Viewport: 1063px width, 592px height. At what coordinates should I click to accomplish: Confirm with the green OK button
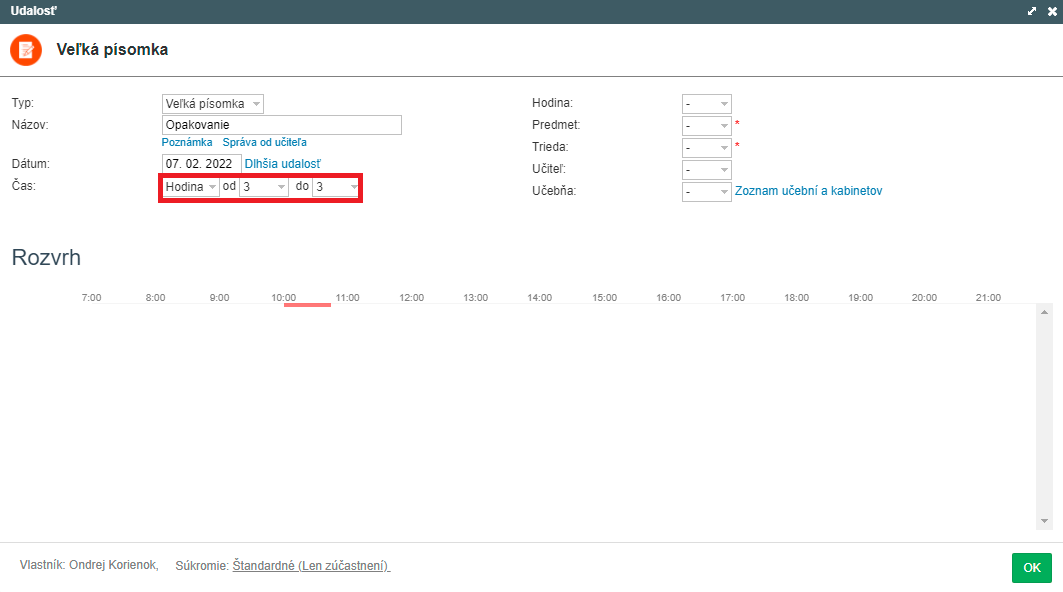coord(1032,568)
